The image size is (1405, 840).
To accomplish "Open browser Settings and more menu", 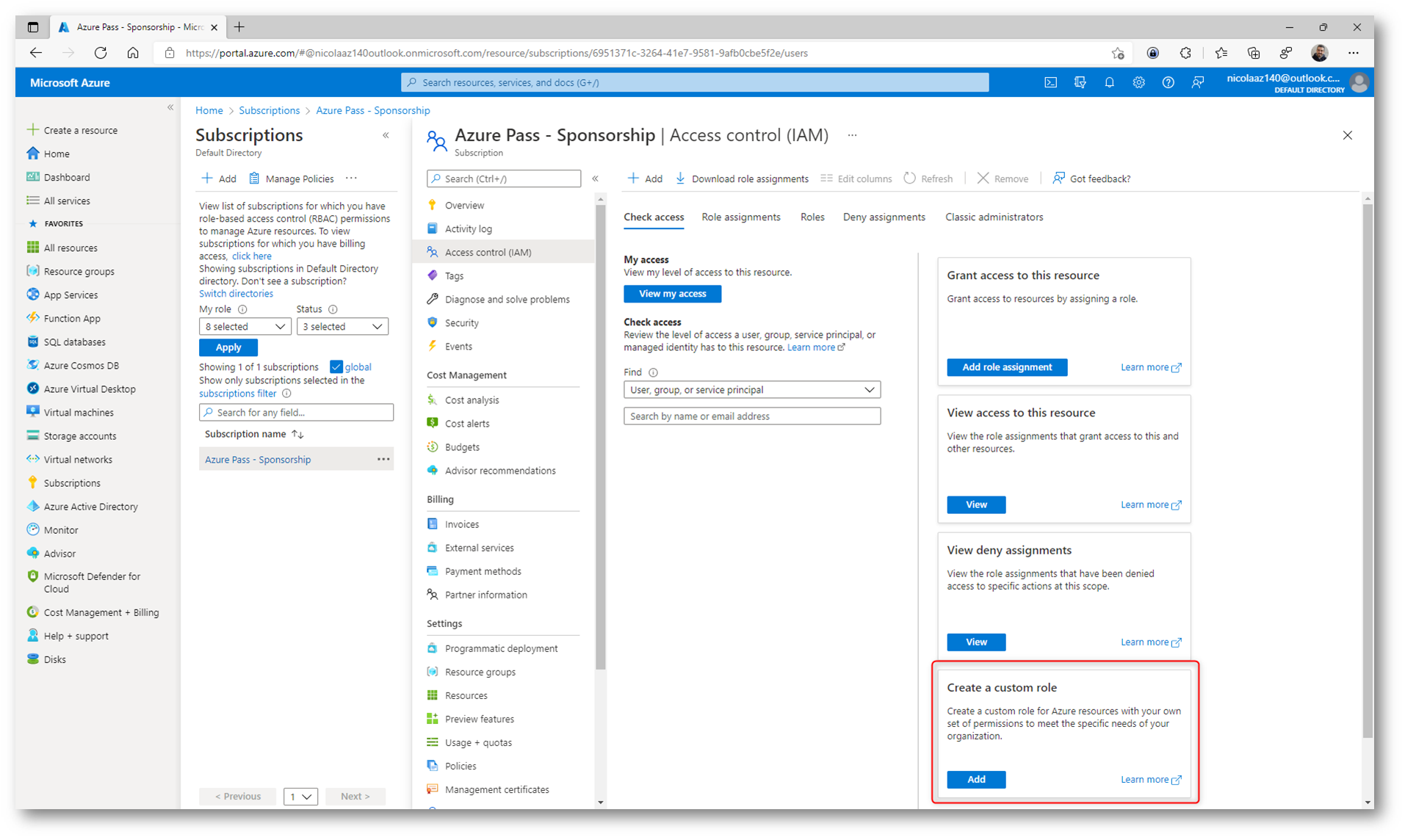I will coord(1354,53).
